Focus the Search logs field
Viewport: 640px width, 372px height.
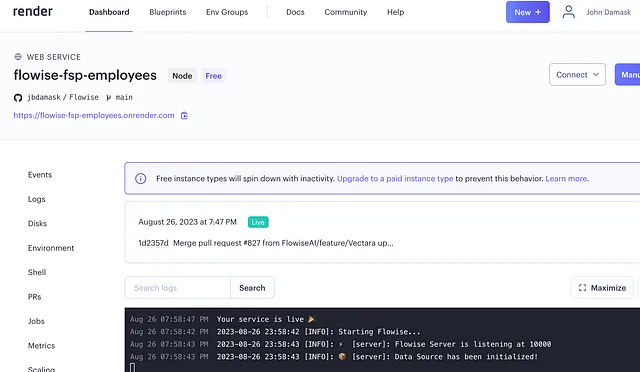pyautogui.click(x=178, y=288)
